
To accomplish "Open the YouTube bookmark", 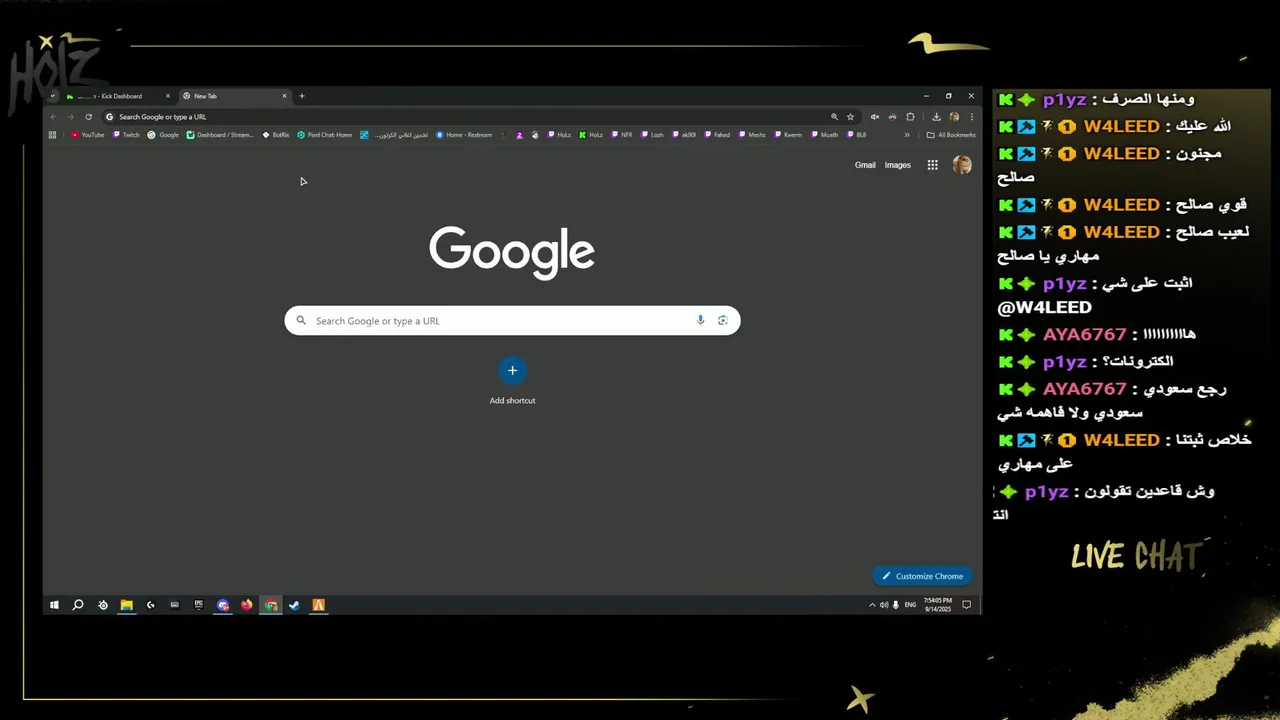I will [88, 135].
